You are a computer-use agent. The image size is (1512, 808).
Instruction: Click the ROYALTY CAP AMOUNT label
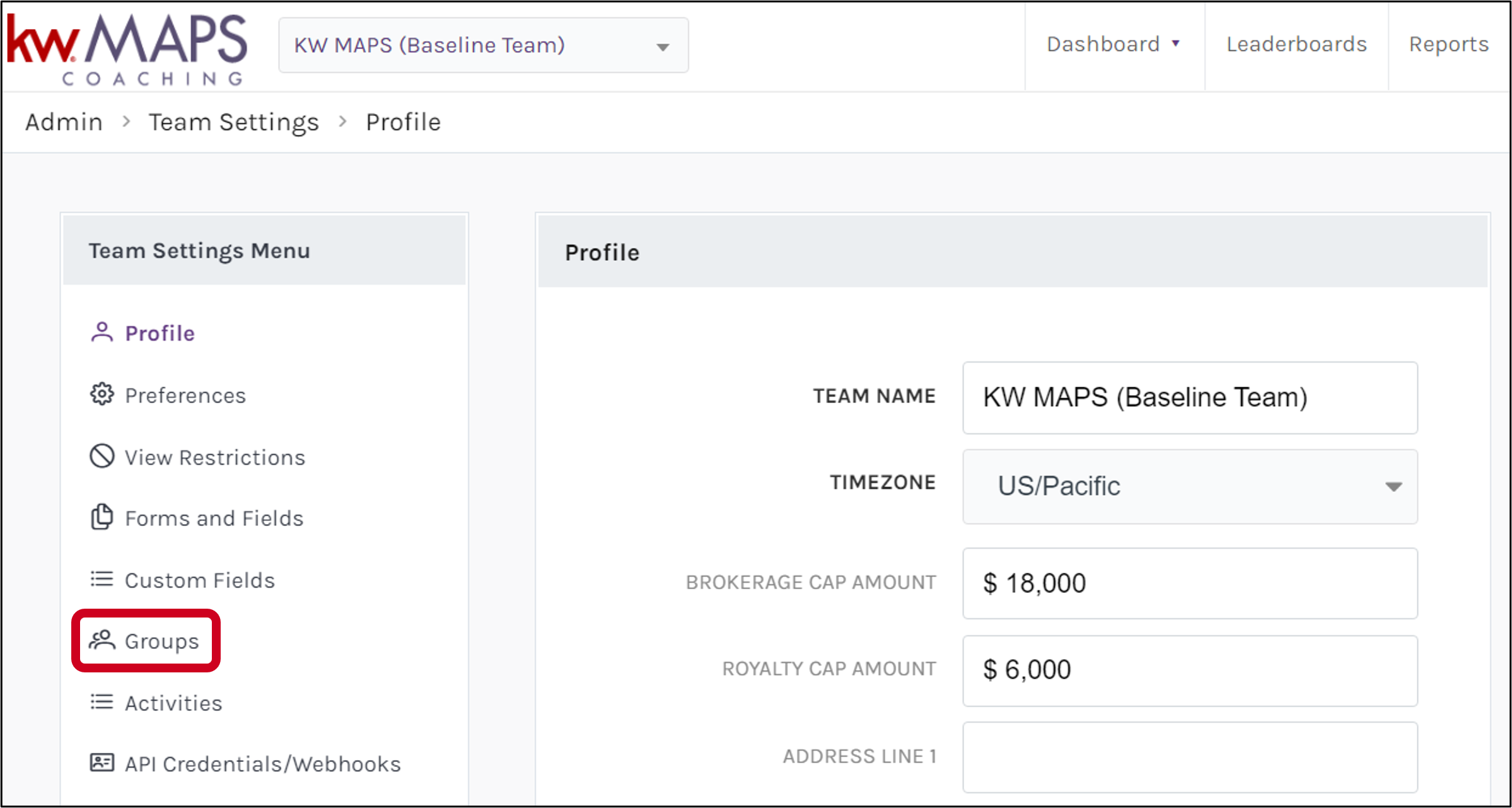[x=829, y=669]
